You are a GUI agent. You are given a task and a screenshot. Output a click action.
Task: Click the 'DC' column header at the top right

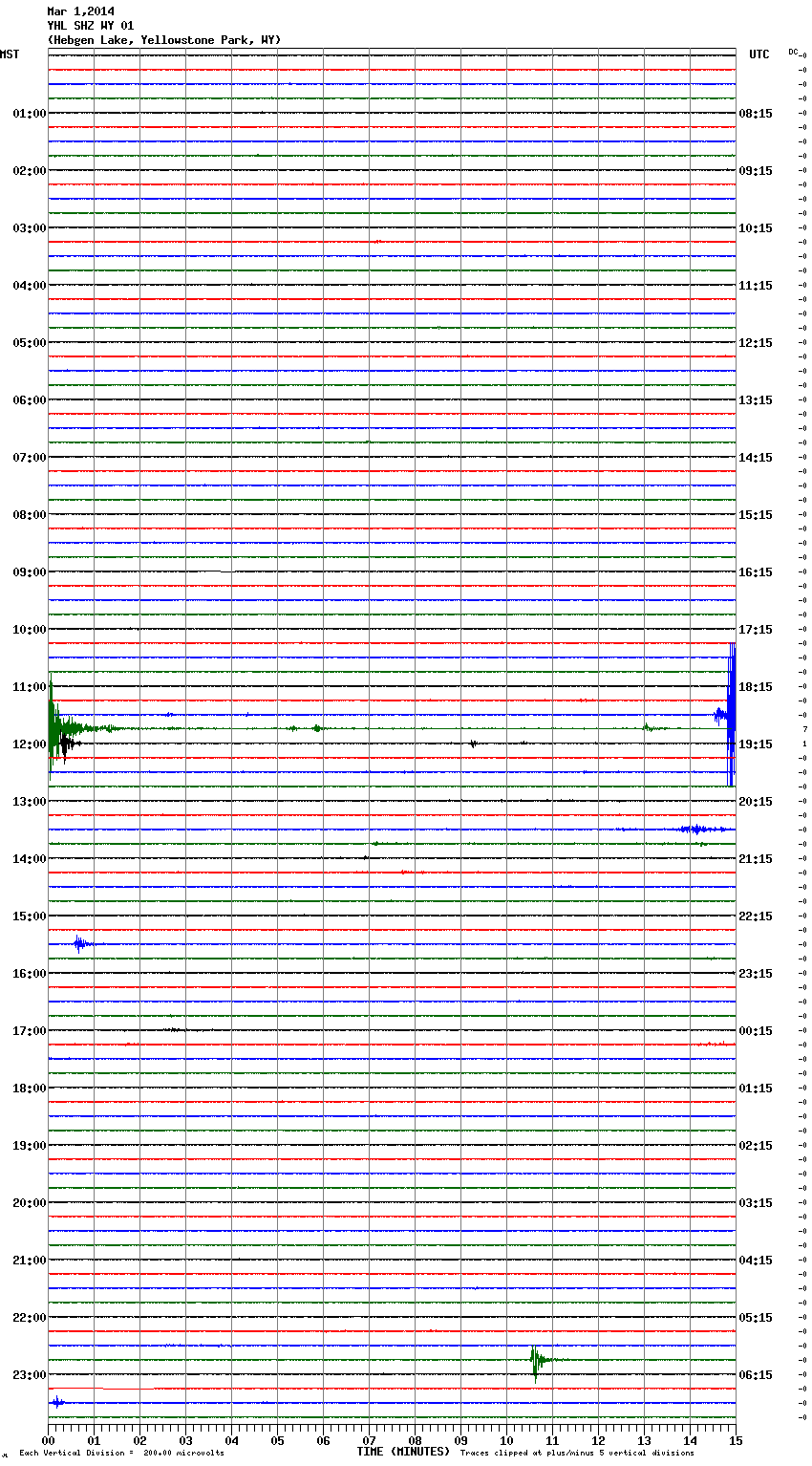[x=793, y=52]
